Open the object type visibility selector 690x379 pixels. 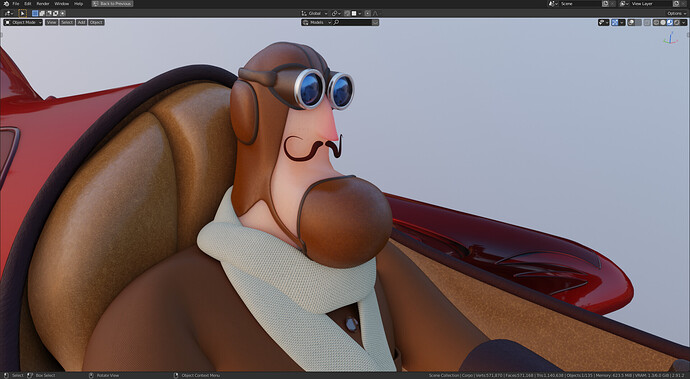[603, 22]
